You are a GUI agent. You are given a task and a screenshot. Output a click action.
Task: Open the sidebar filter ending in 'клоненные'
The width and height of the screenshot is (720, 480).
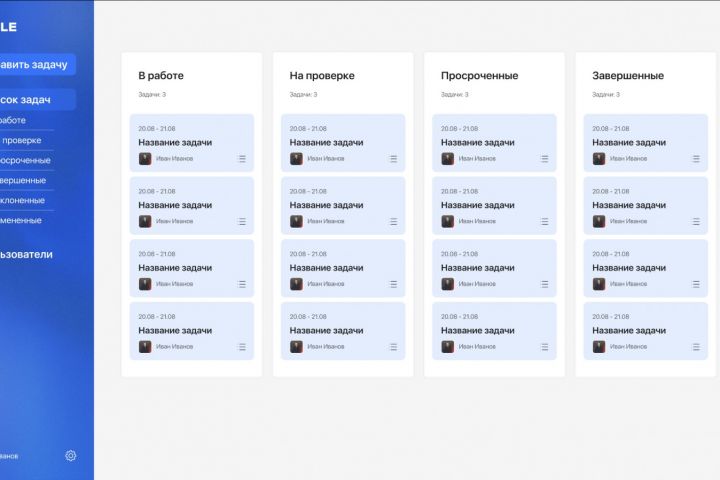pyautogui.click(x=22, y=200)
